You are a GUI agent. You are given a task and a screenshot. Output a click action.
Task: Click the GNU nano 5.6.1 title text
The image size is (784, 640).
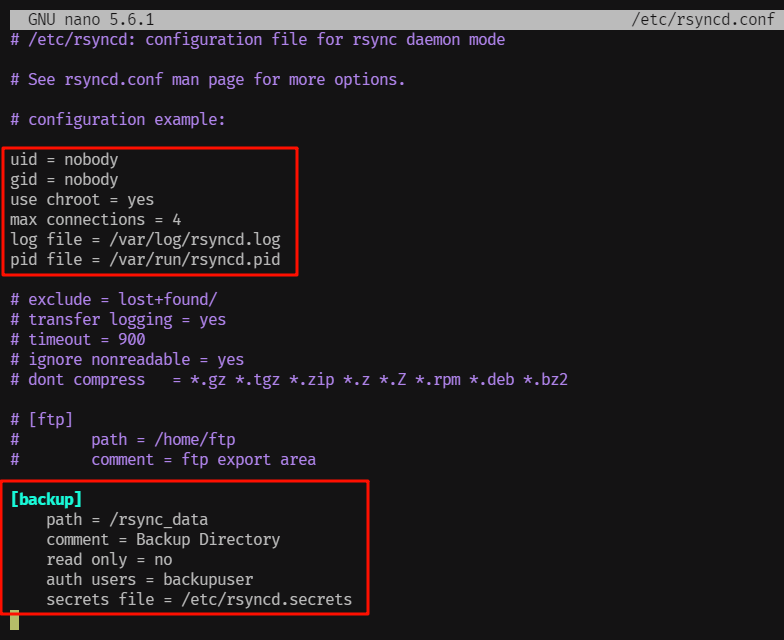pos(90,20)
